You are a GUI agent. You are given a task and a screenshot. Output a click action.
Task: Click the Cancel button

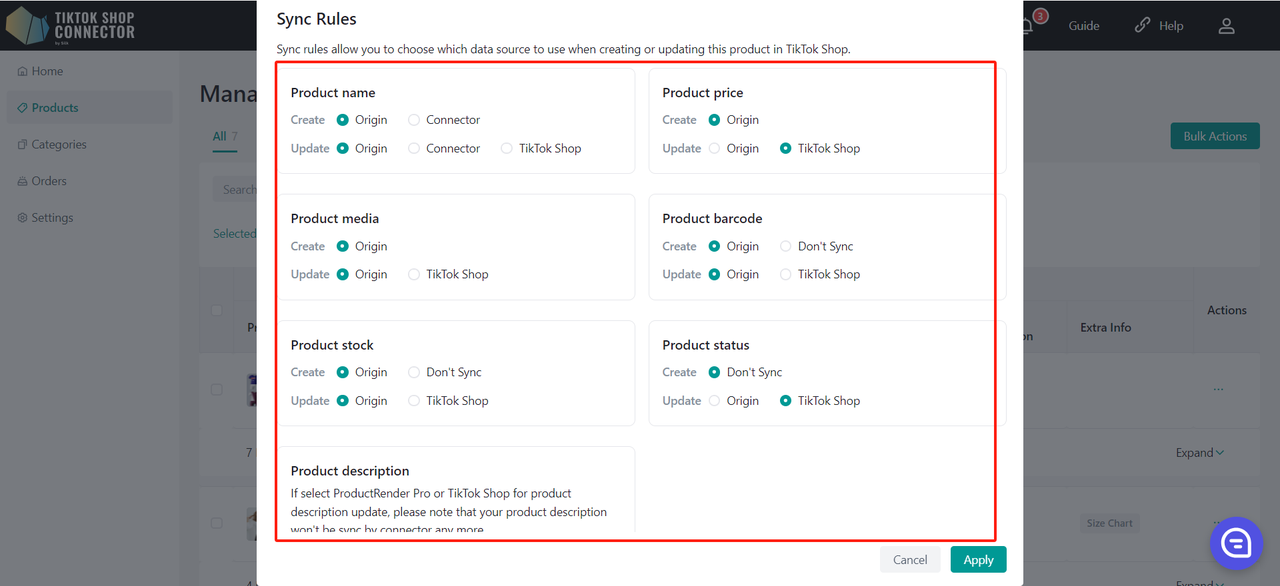910,560
